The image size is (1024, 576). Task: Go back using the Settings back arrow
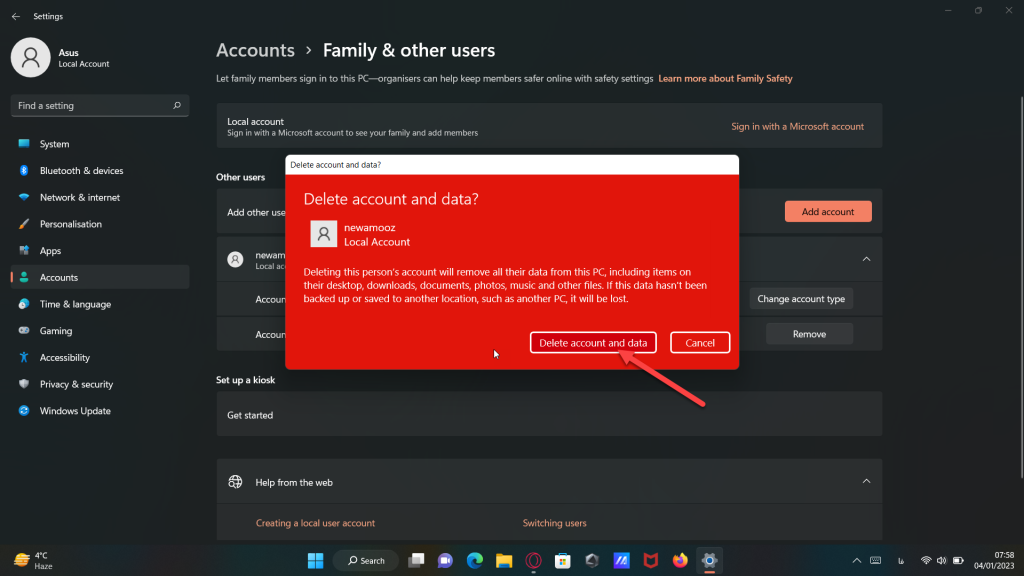[x=15, y=16]
